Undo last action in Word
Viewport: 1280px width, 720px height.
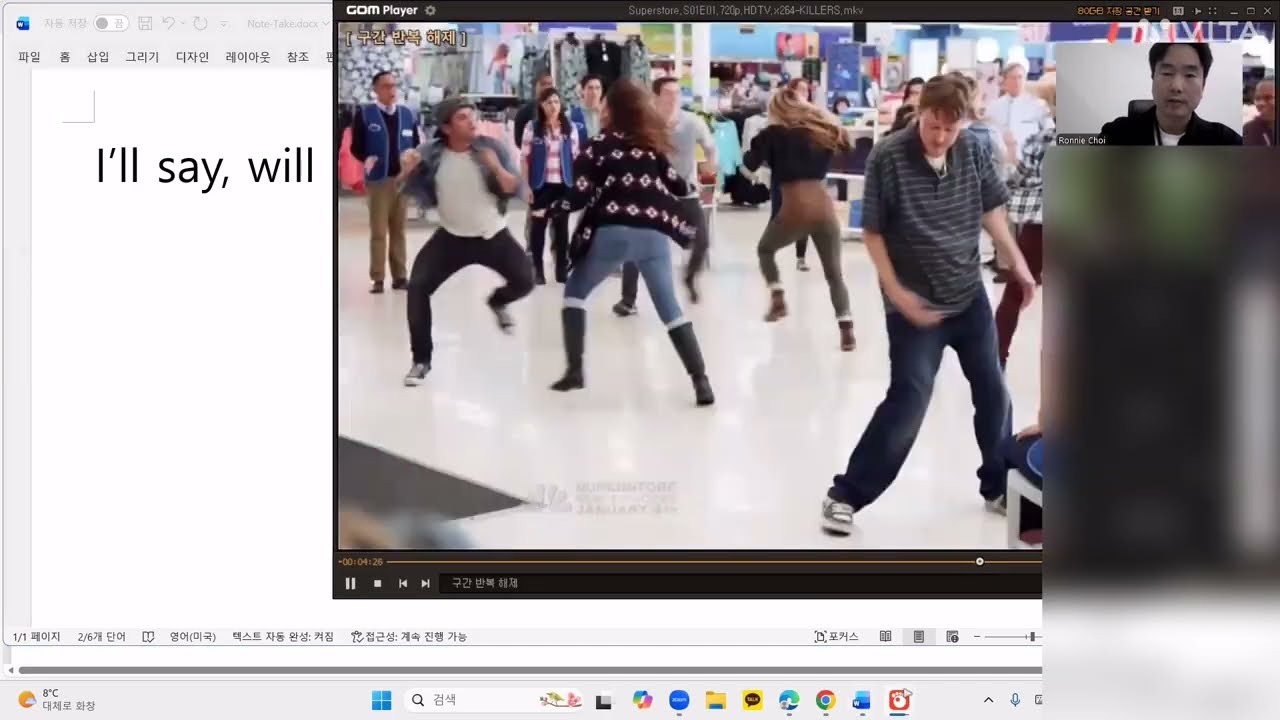(x=168, y=23)
